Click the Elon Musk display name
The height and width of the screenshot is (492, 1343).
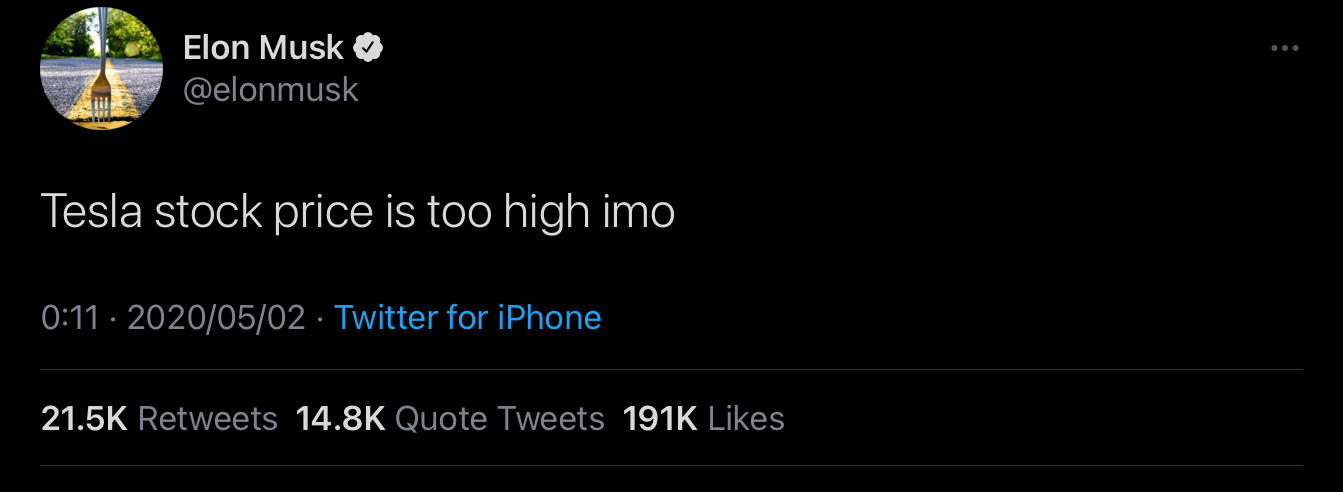263,46
